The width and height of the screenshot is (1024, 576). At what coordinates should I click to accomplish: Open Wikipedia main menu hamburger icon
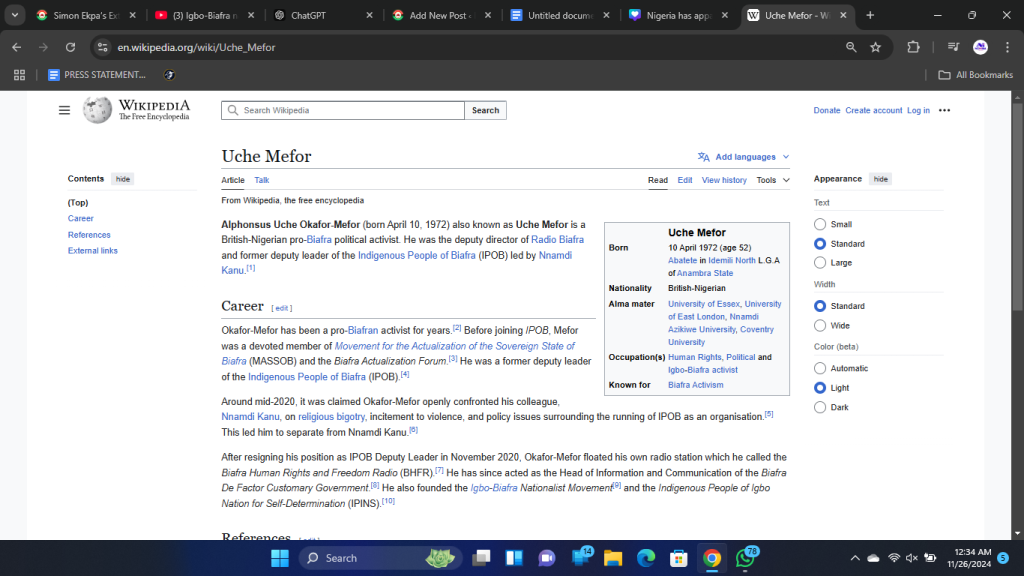64,110
